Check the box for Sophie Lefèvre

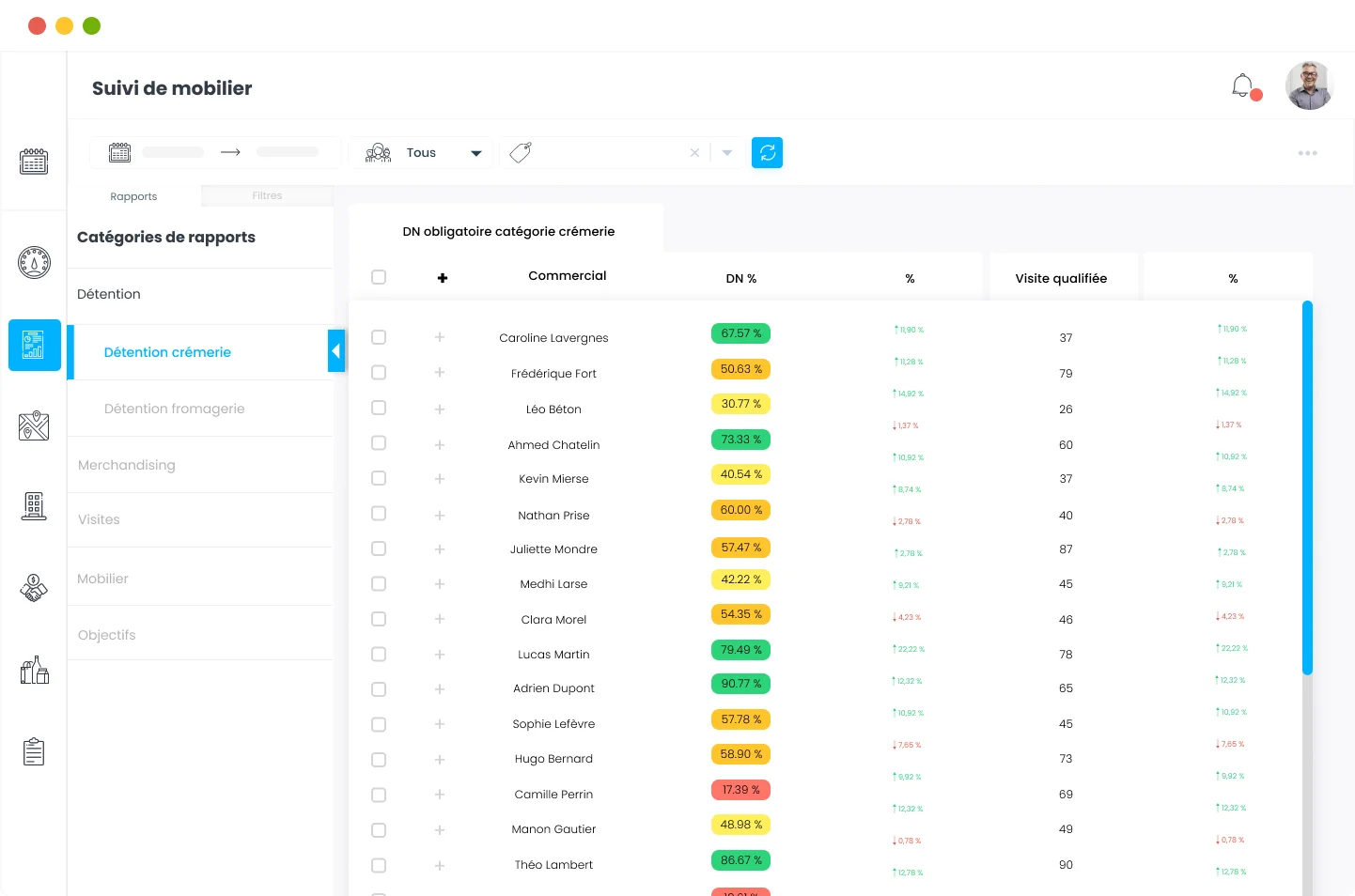(x=379, y=724)
